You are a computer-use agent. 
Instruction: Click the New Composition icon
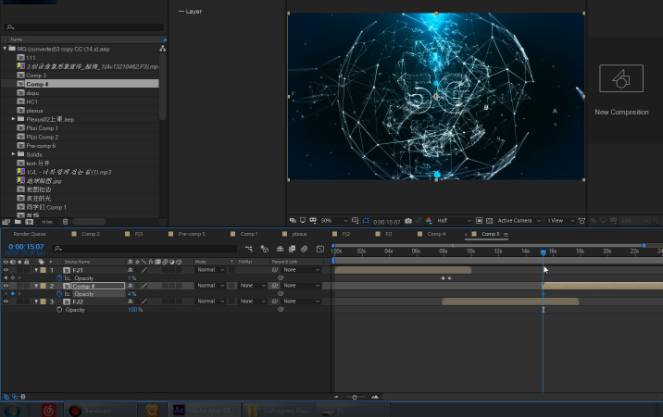coord(620,80)
